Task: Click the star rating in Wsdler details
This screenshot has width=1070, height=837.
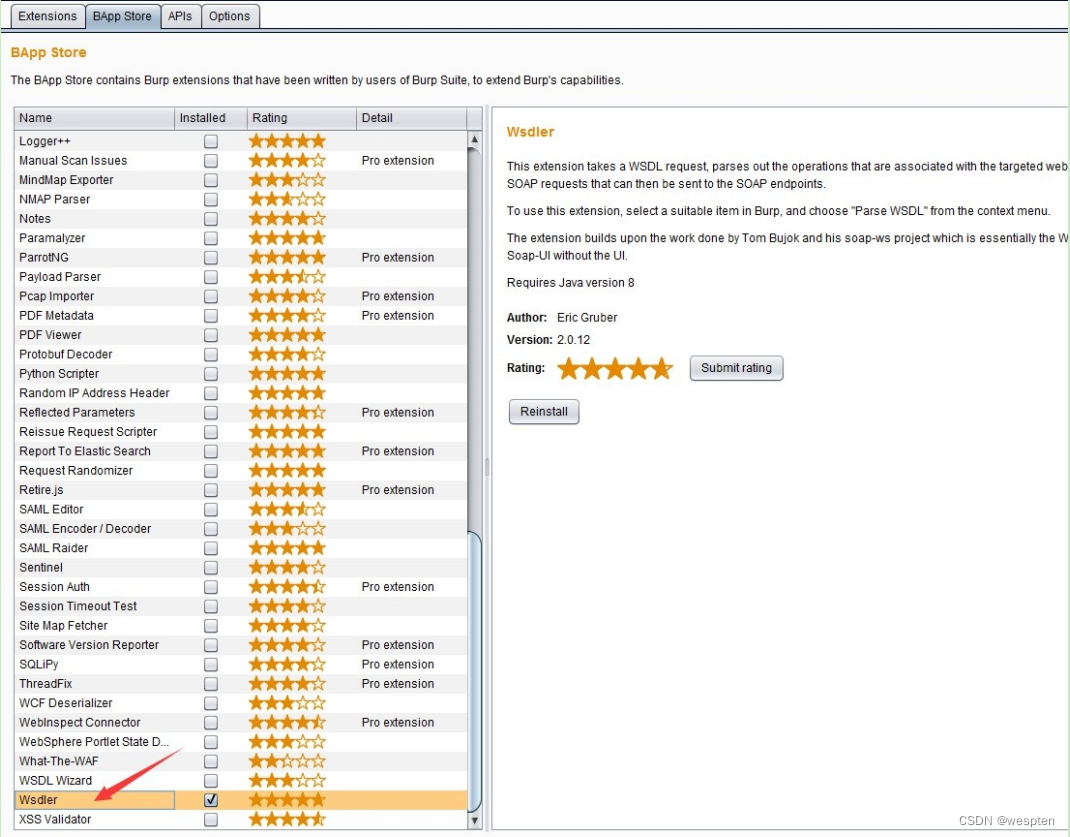Action: pyautogui.click(x=615, y=368)
